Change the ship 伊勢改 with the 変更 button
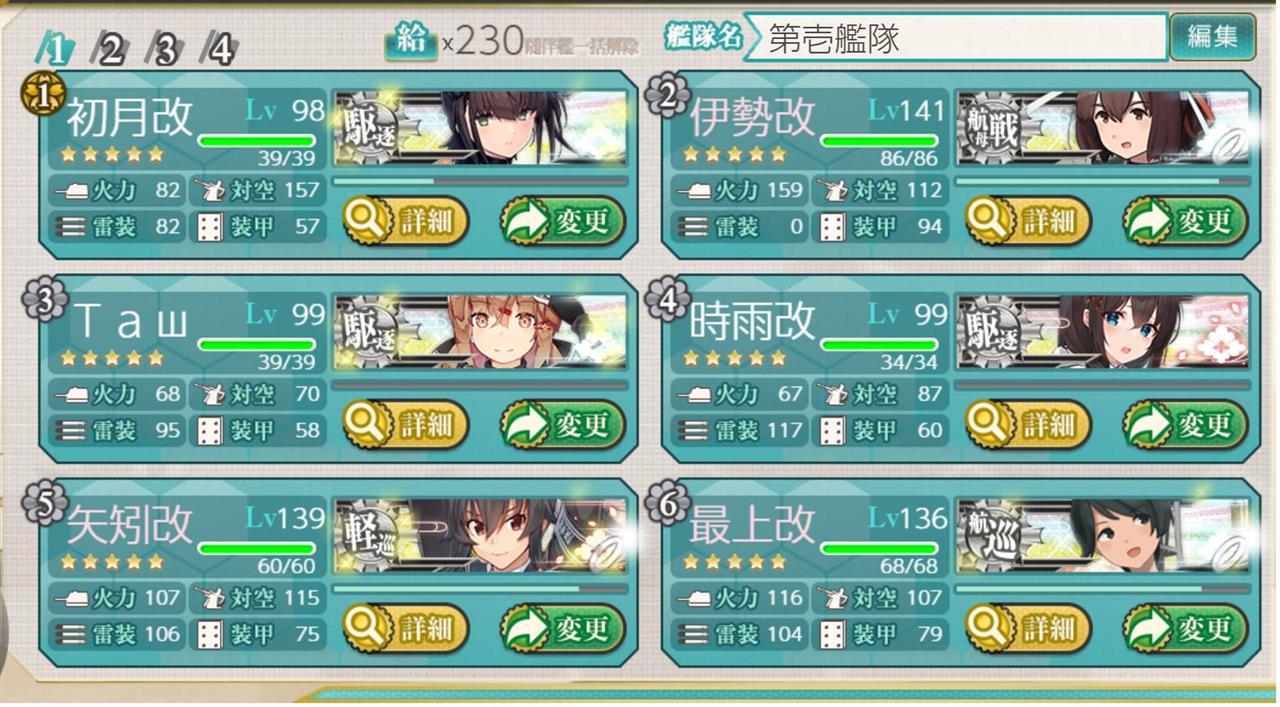This screenshot has height=707, width=1280. pyautogui.click(x=1186, y=222)
